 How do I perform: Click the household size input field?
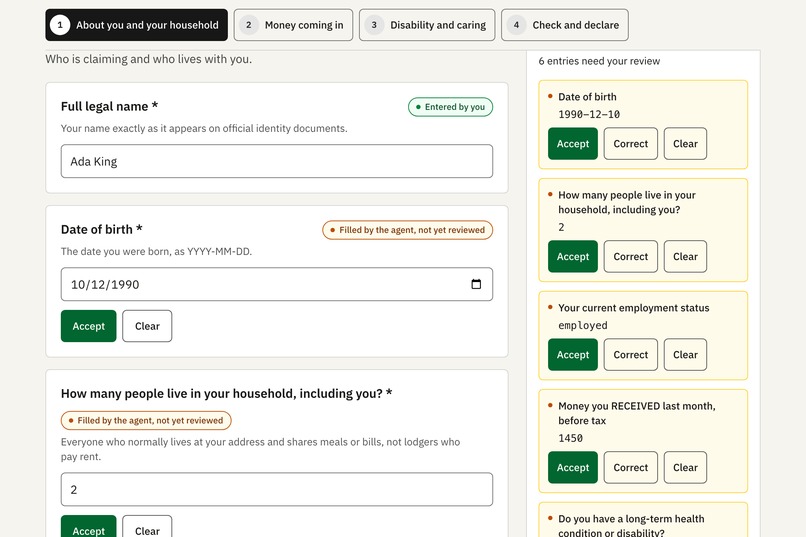(x=277, y=489)
